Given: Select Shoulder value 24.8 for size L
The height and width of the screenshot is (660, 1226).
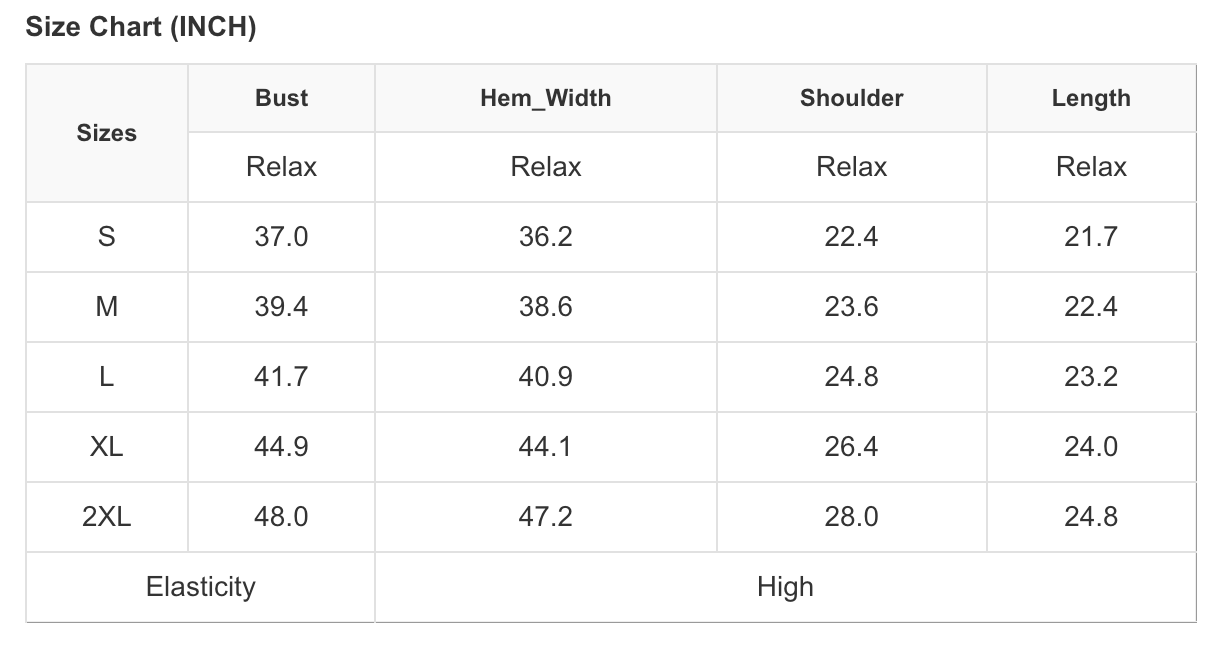Looking at the screenshot, I should (x=851, y=377).
